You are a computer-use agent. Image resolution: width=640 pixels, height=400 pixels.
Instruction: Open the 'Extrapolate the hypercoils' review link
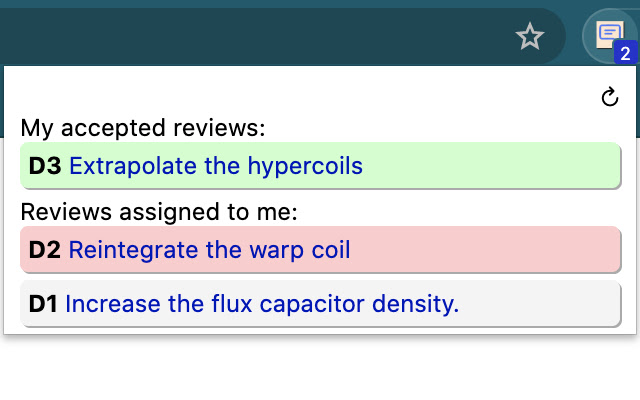tap(215, 165)
